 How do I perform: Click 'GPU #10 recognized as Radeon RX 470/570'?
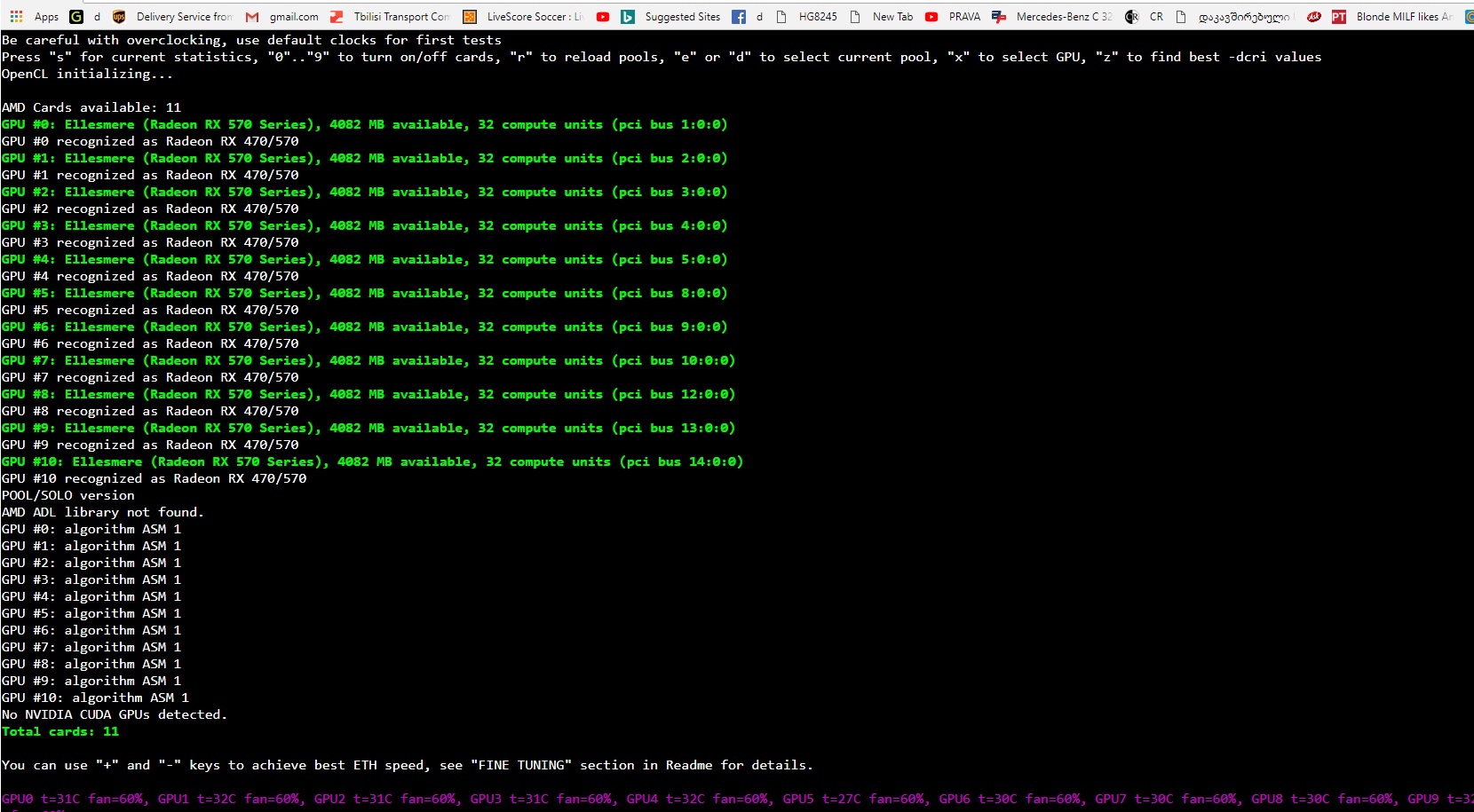click(155, 478)
